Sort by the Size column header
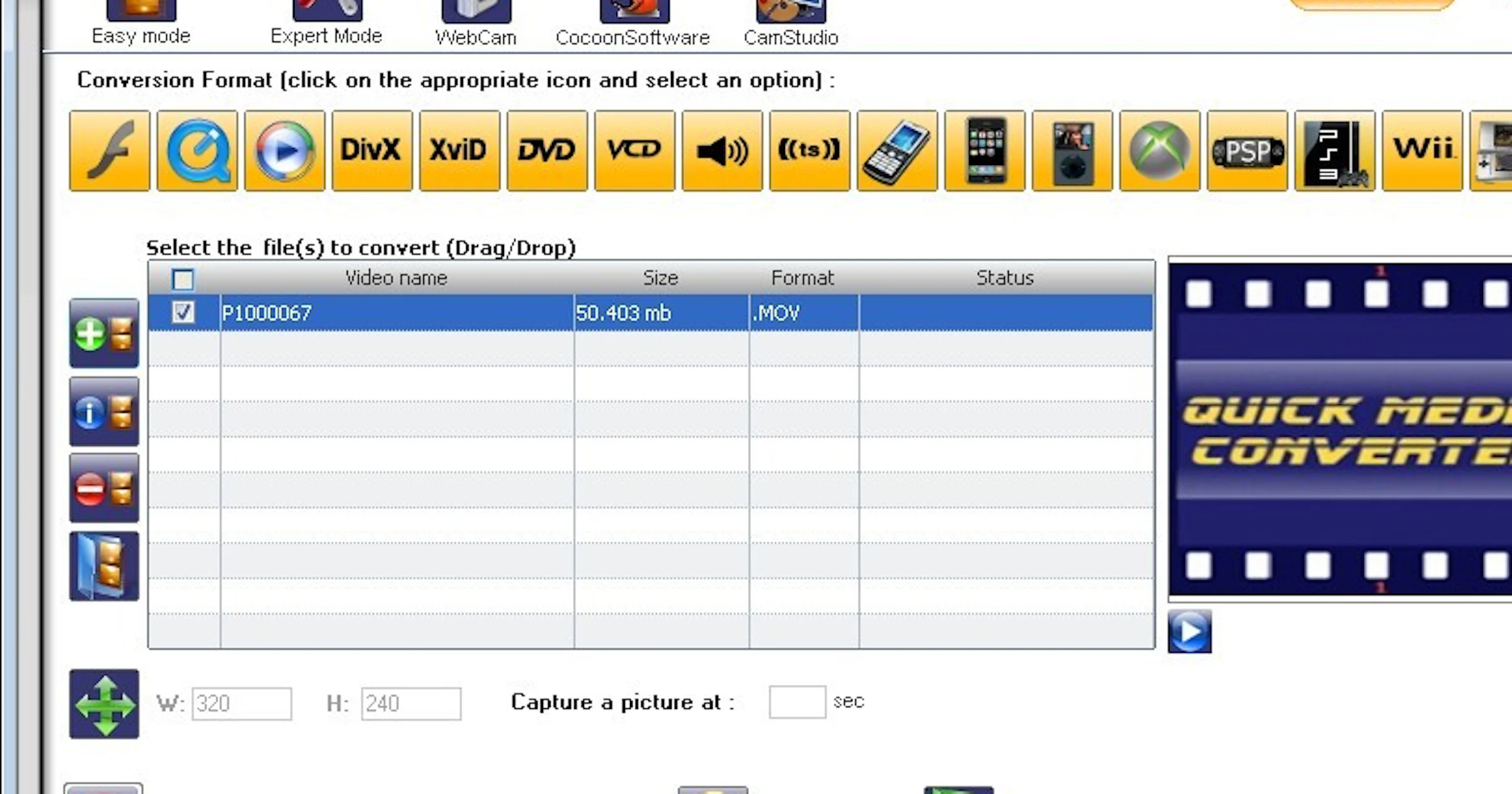The height and width of the screenshot is (794, 1512). (661, 278)
